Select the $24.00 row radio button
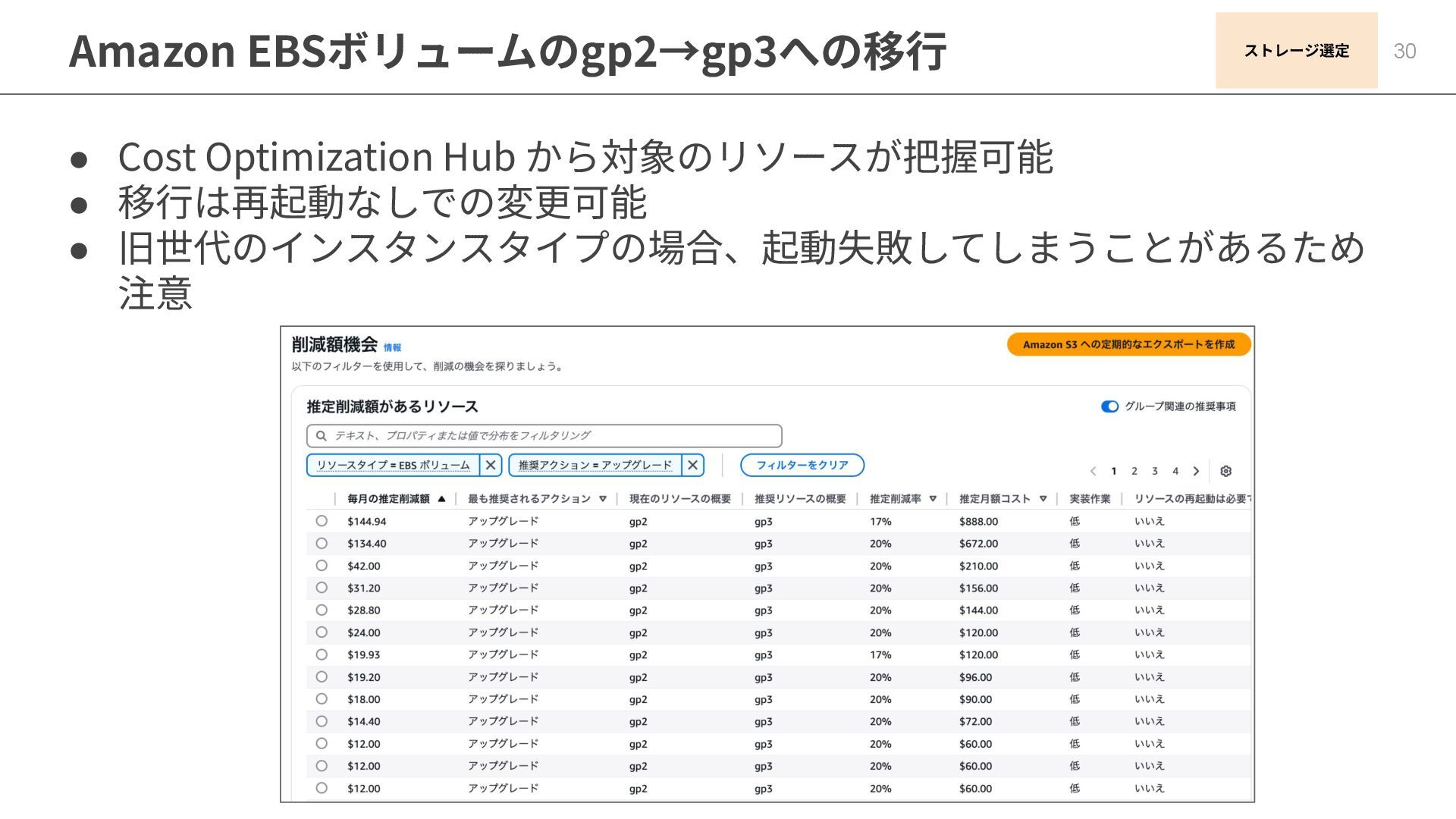Image resolution: width=1456 pixels, height=819 pixels. pyautogui.click(x=322, y=632)
